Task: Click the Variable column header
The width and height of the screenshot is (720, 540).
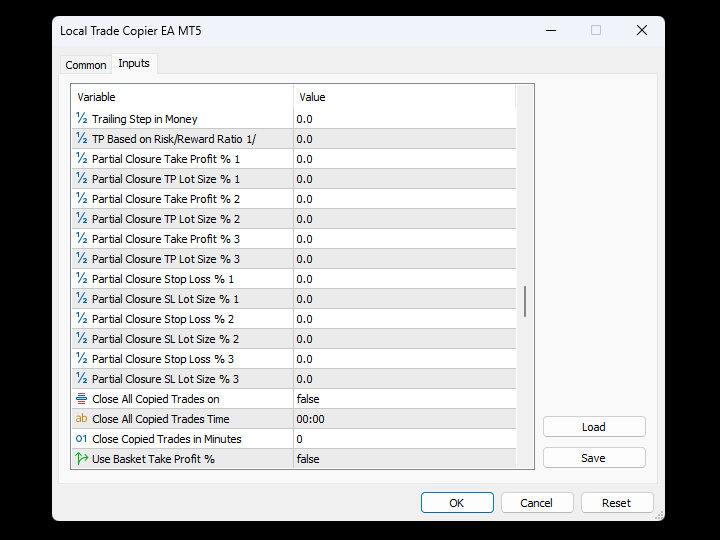Action: click(x=183, y=97)
